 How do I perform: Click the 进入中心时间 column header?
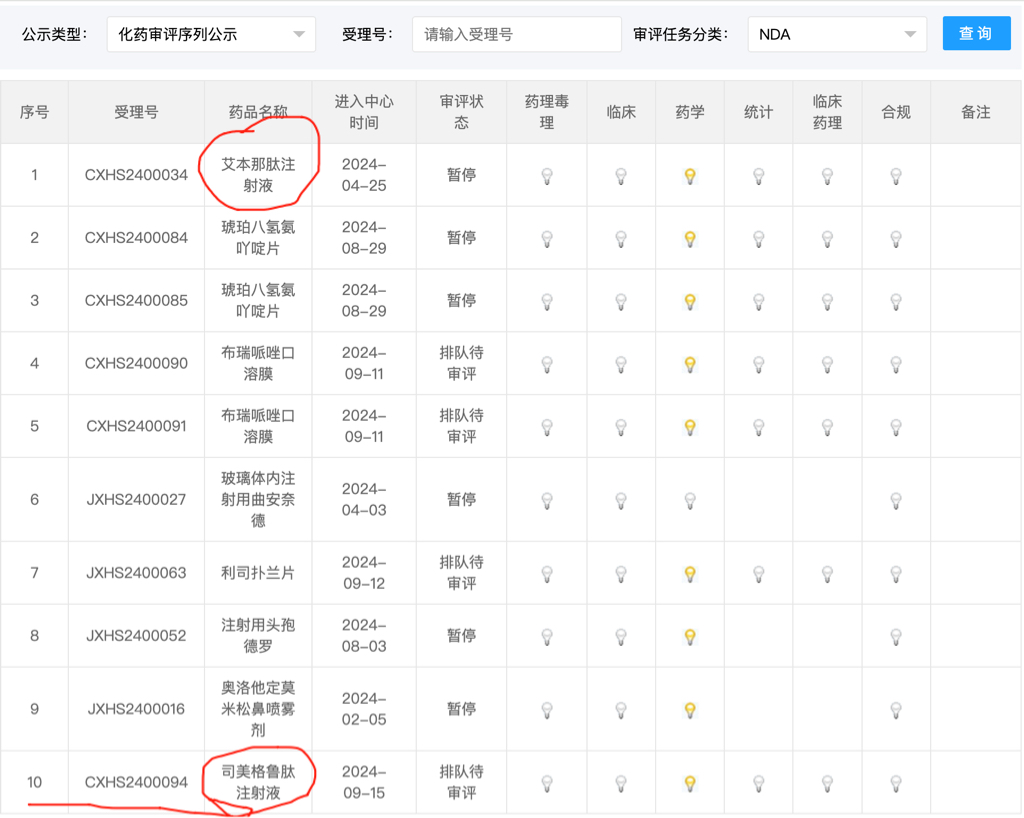pos(364,112)
